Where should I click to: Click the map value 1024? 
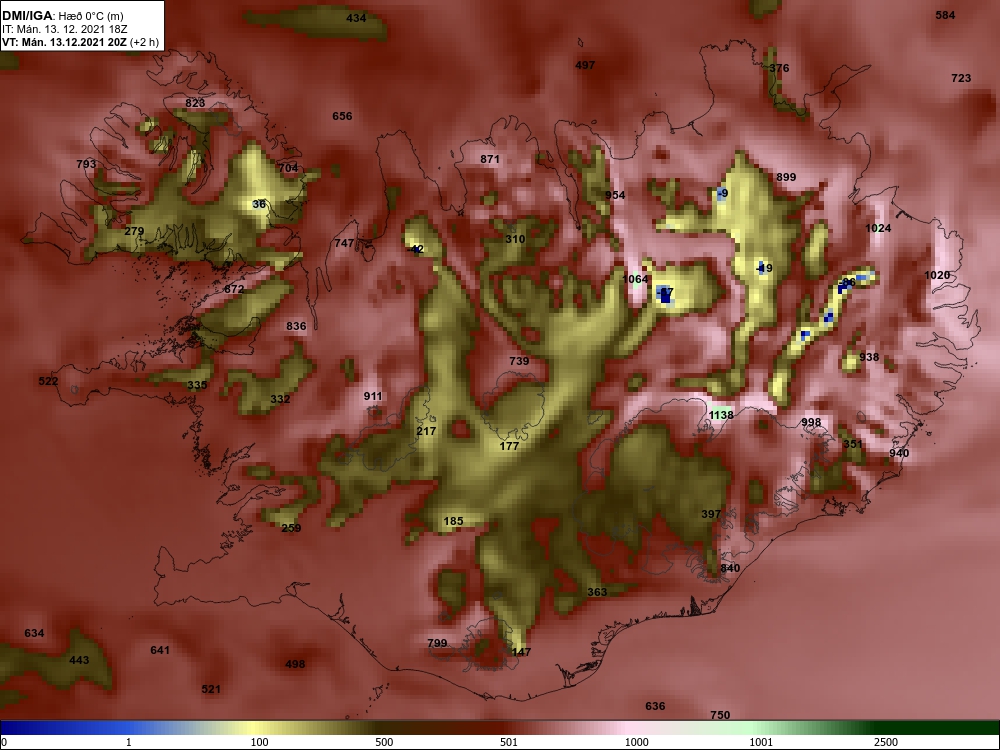[878, 228]
